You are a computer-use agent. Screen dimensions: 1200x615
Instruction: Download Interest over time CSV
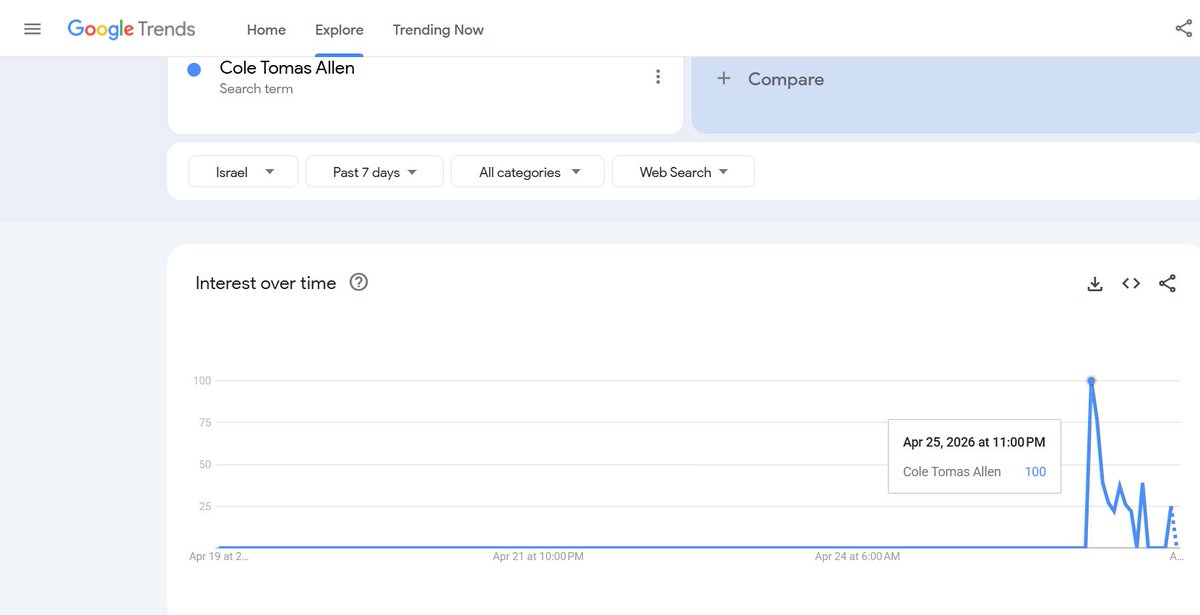[1095, 284]
